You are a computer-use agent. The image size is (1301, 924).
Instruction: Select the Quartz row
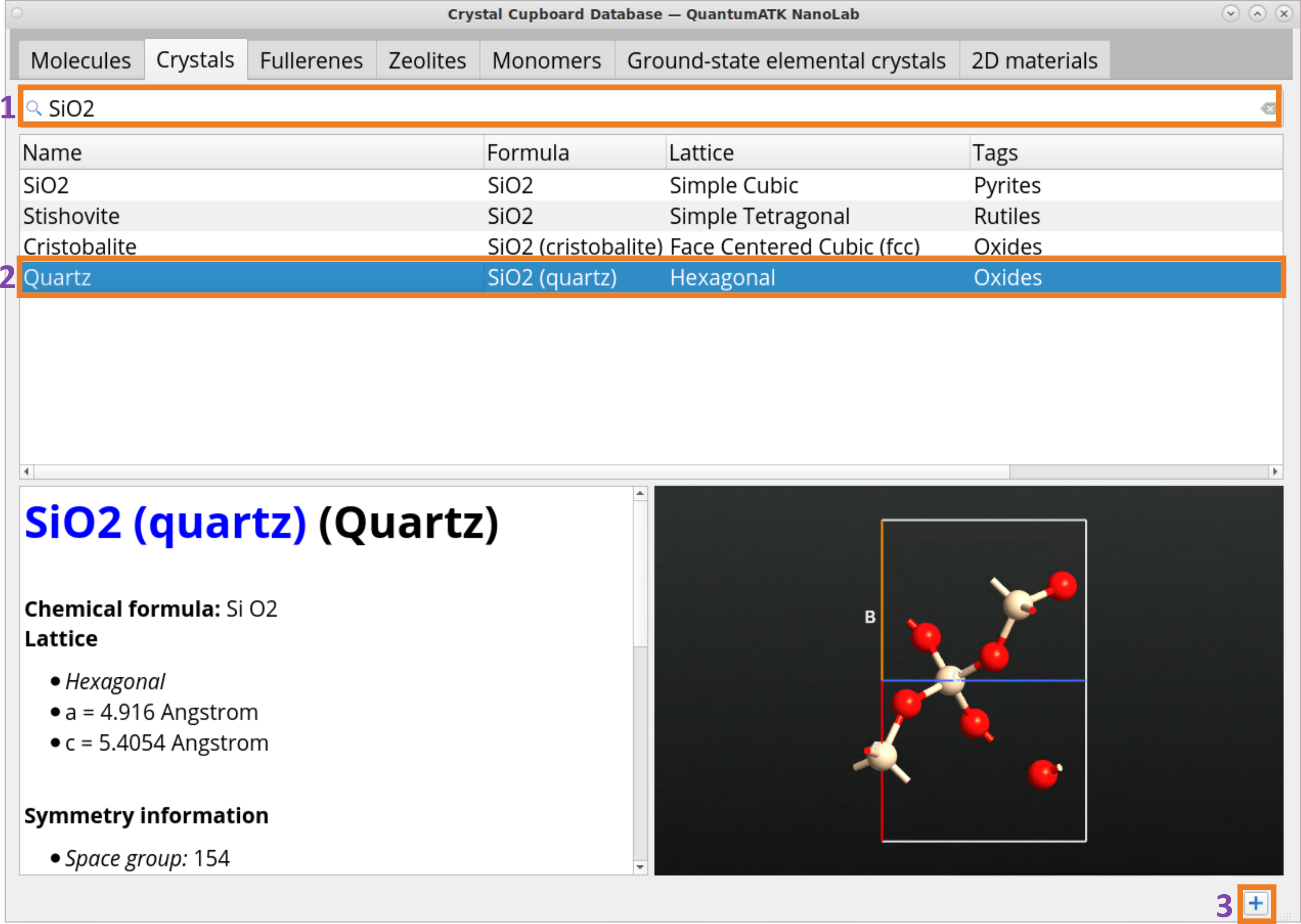click(651, 277)
